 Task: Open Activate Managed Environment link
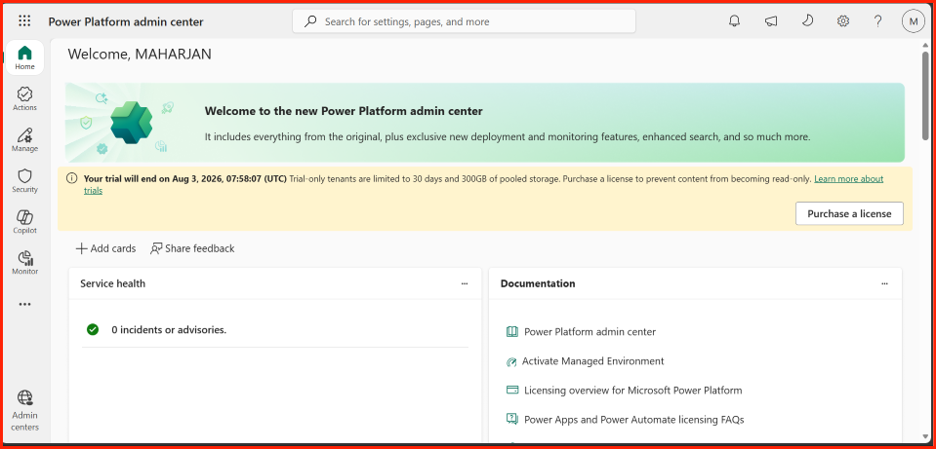pos(593,361)
